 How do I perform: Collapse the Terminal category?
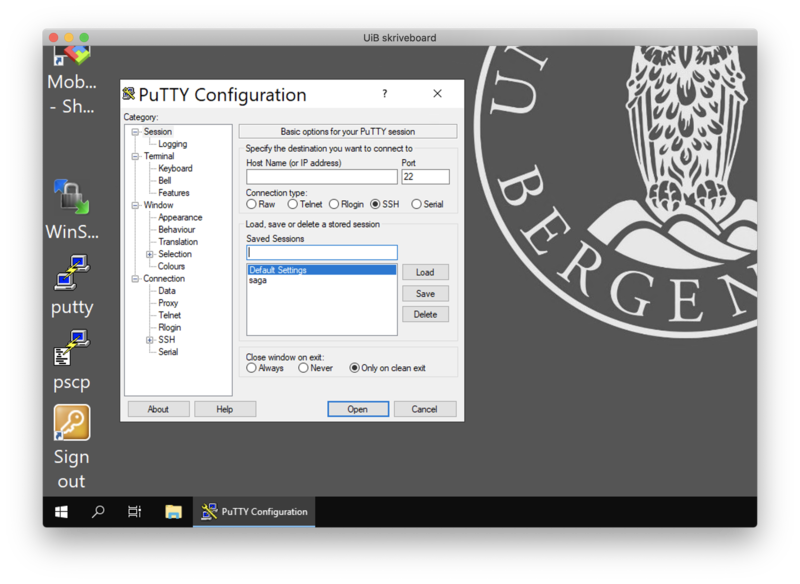point(135,156)
